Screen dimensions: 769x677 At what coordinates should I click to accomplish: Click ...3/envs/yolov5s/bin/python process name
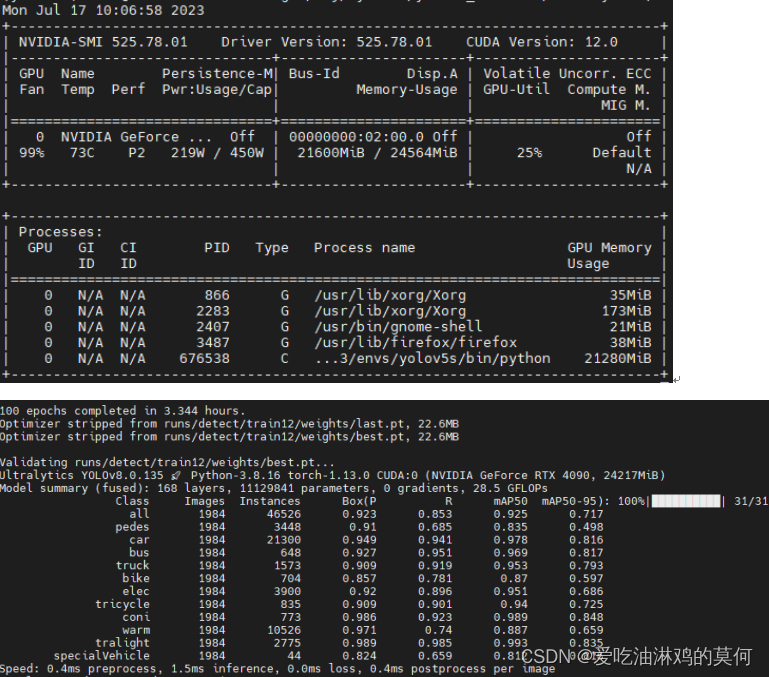pos(433,359)
